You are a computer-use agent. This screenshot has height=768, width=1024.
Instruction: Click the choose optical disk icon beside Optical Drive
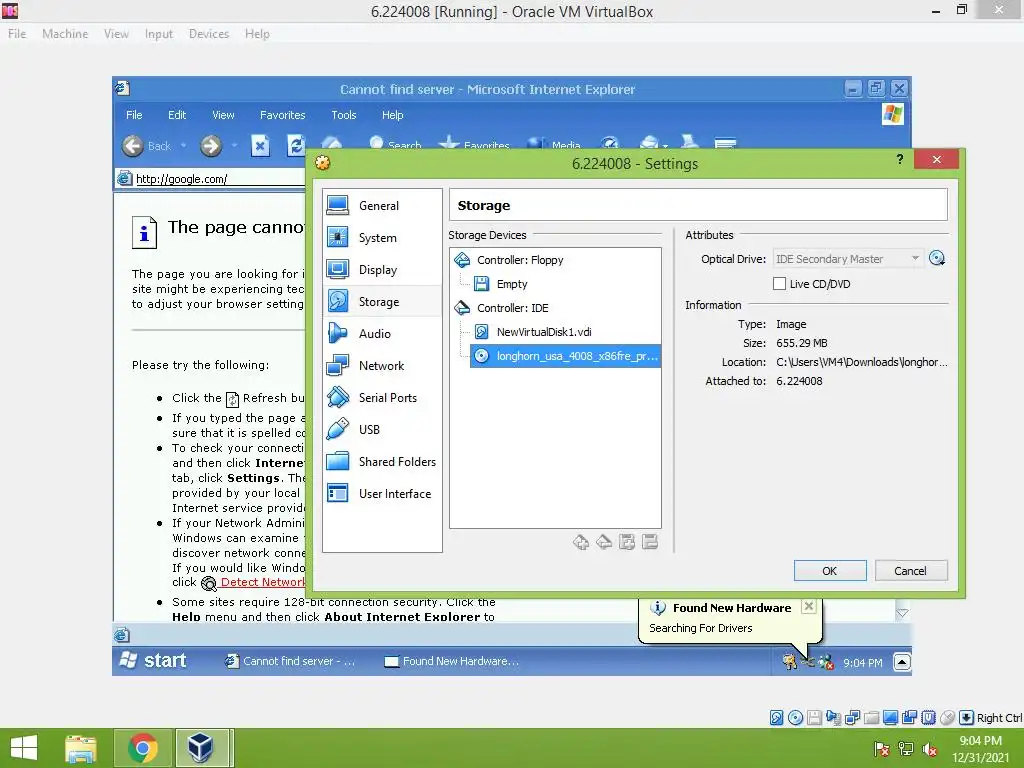(937, 259)
